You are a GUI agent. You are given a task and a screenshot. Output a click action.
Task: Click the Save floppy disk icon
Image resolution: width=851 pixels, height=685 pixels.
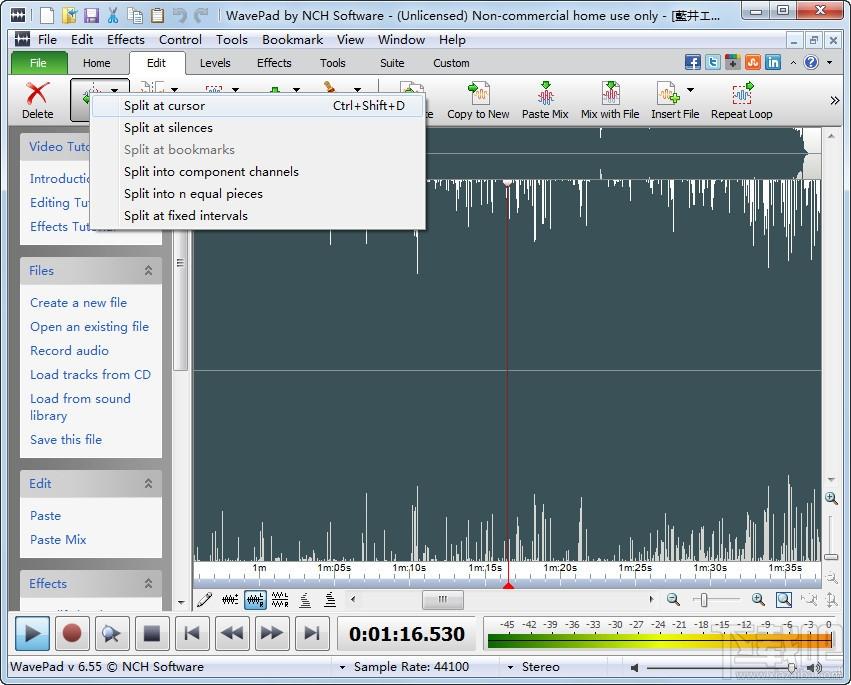91,15
